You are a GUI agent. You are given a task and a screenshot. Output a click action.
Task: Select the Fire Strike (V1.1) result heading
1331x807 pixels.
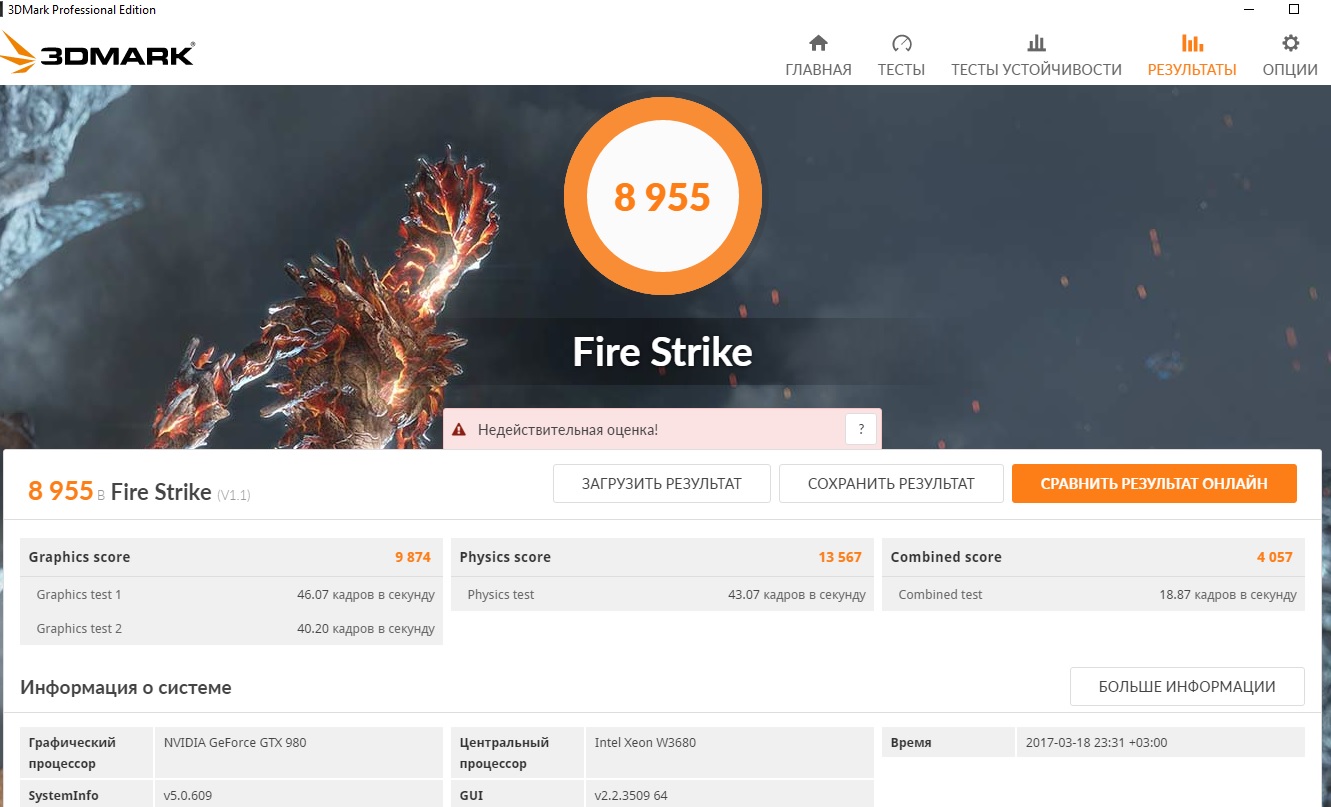click(x=180, y=492)
